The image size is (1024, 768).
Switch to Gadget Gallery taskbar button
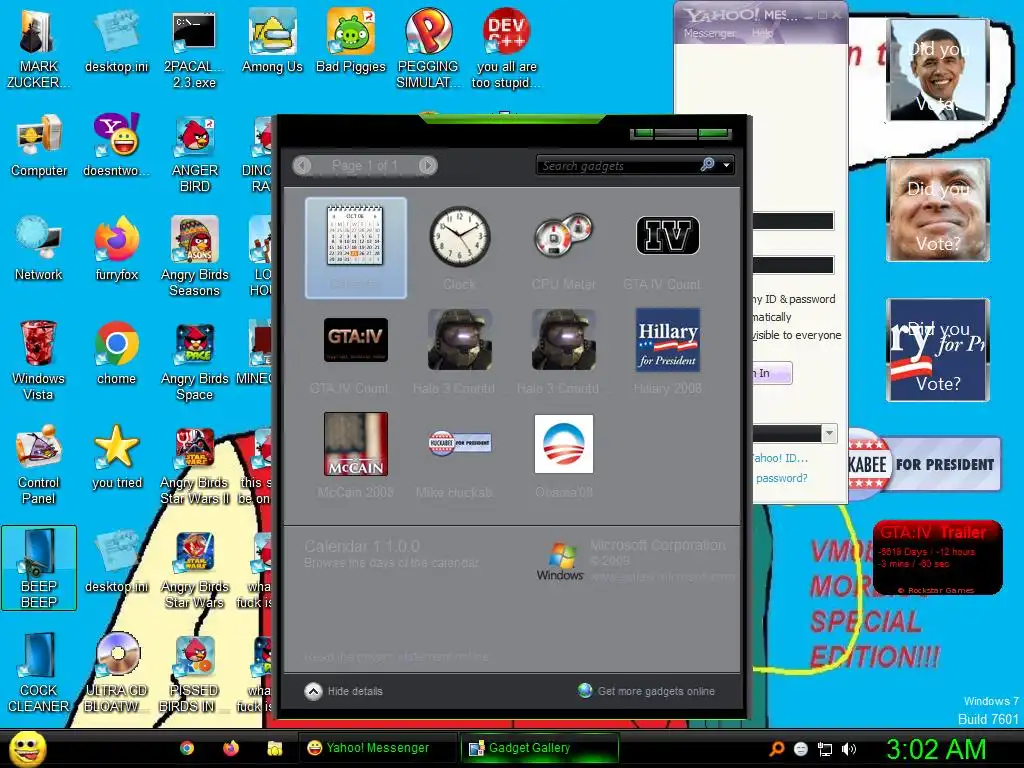click(x=539, y=748)
